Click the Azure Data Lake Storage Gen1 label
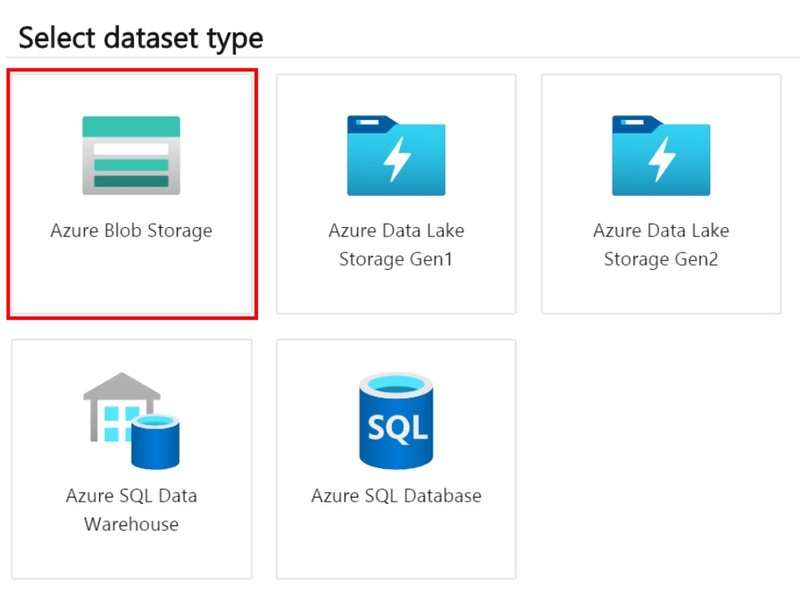The height and width of the screenshot is (592, 800). coord(396,244)
